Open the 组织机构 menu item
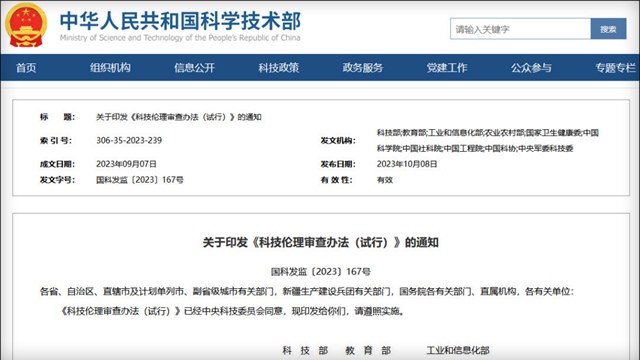Screen dimensions: 640x360 [x=110, y=68]
